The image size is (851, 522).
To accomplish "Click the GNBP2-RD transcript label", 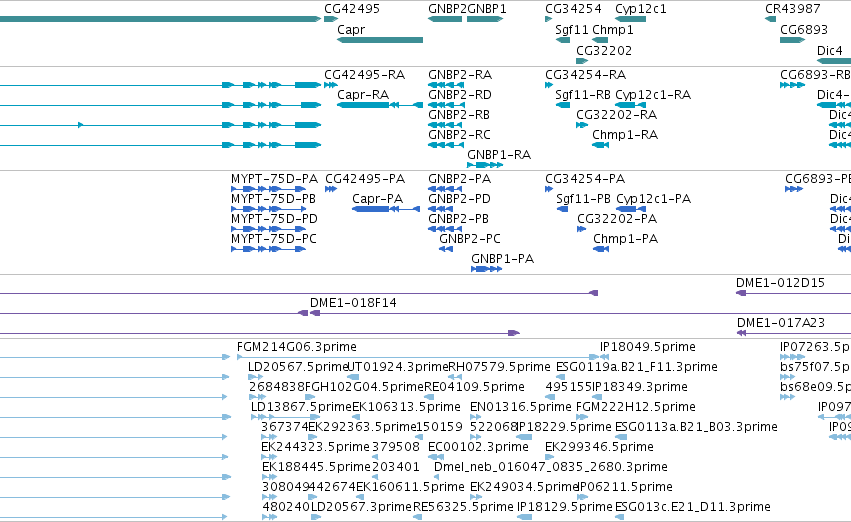I will [x=460, y=95].
